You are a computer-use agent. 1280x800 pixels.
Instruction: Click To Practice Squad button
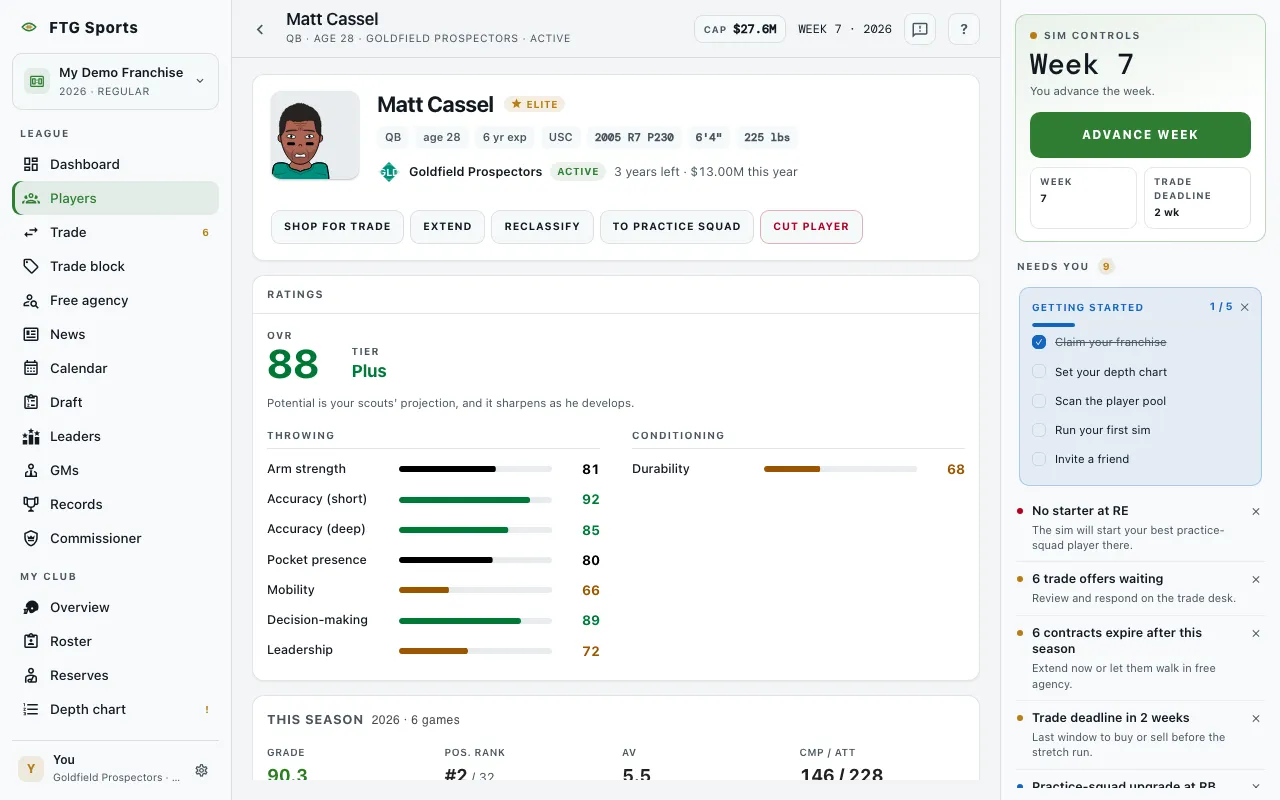click(x=677, y=227)
